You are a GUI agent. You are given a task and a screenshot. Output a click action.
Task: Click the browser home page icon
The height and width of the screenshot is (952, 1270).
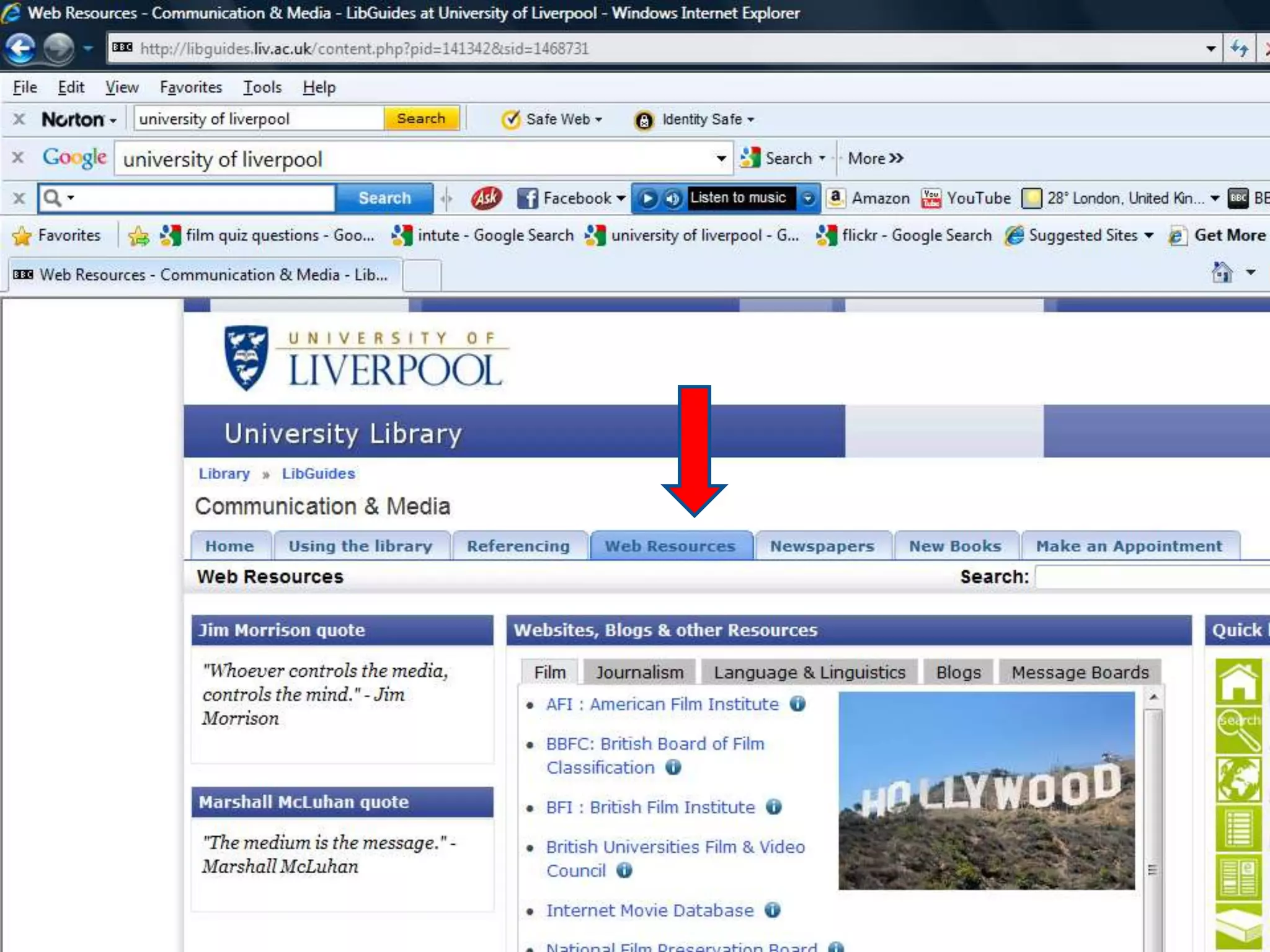pyautogui.click(x=1222, y=273)
